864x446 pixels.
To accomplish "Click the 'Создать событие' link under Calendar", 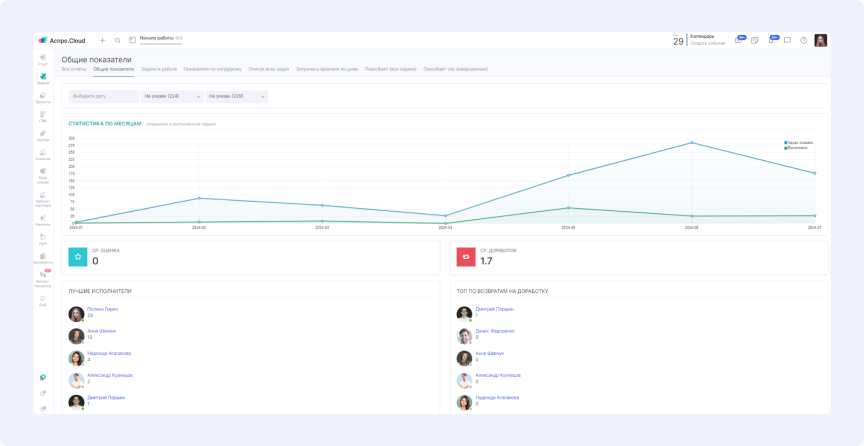I will (708, 43).
